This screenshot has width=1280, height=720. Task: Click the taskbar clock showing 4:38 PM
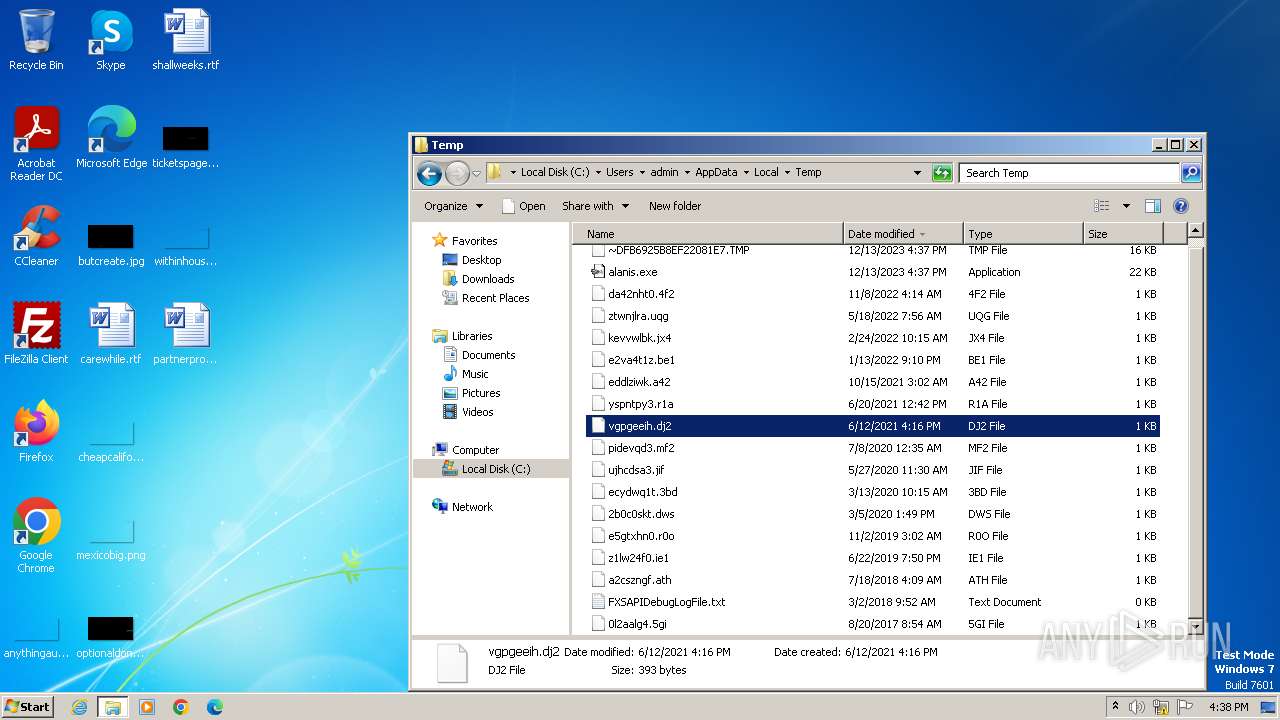coord(1228,707)
